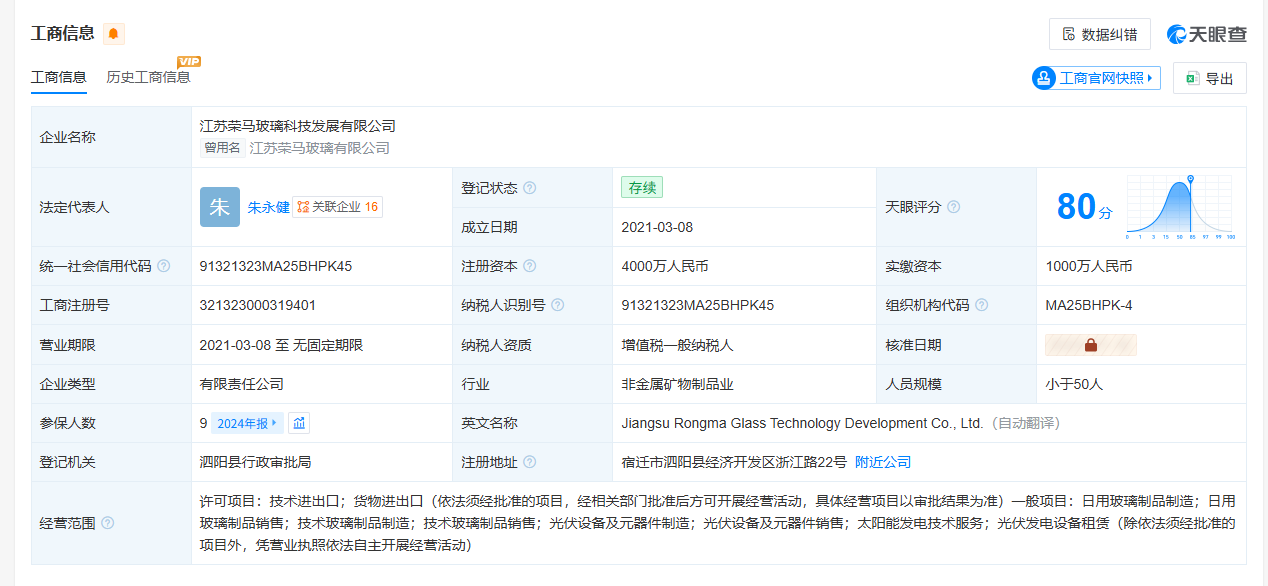The image size is (1268, 586).
Task: Click the question mark next to 天眼评分
Action: pos(953,207)
